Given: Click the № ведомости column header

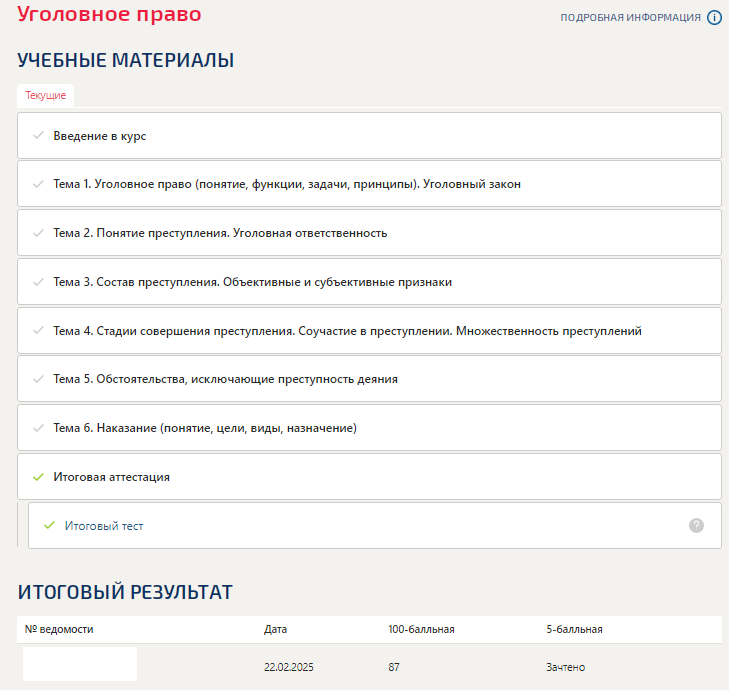Looking at the screenshot, I should click(59, 629).
